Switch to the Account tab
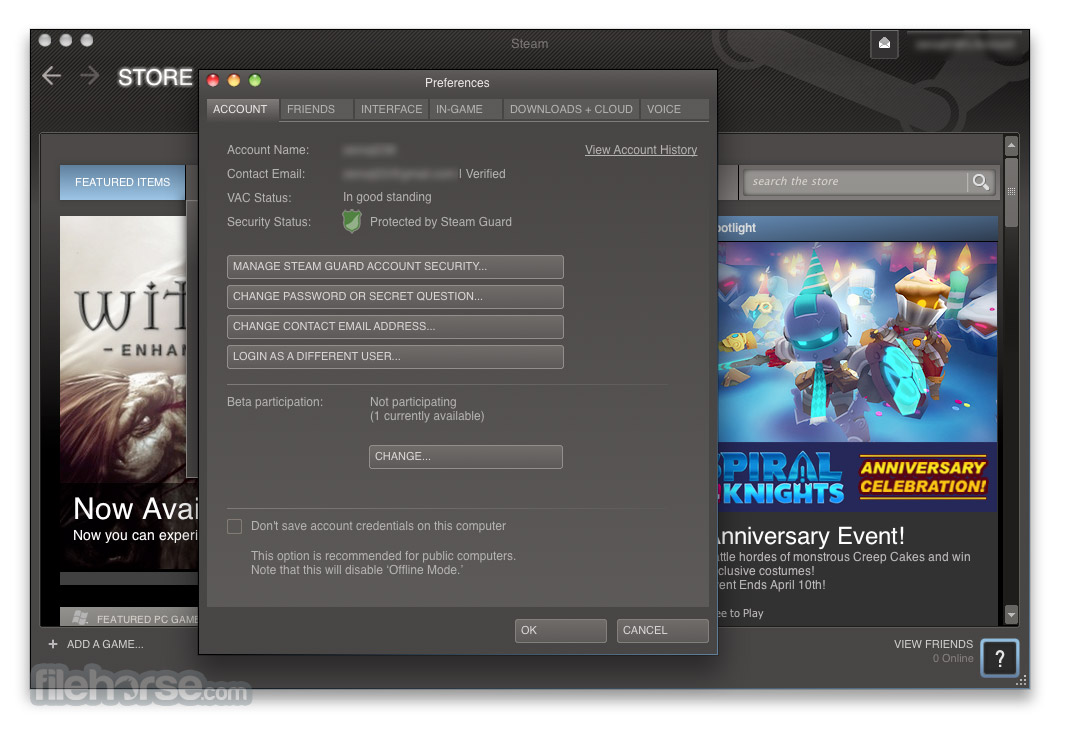1073x736 pixels. [x=242, y=109]
